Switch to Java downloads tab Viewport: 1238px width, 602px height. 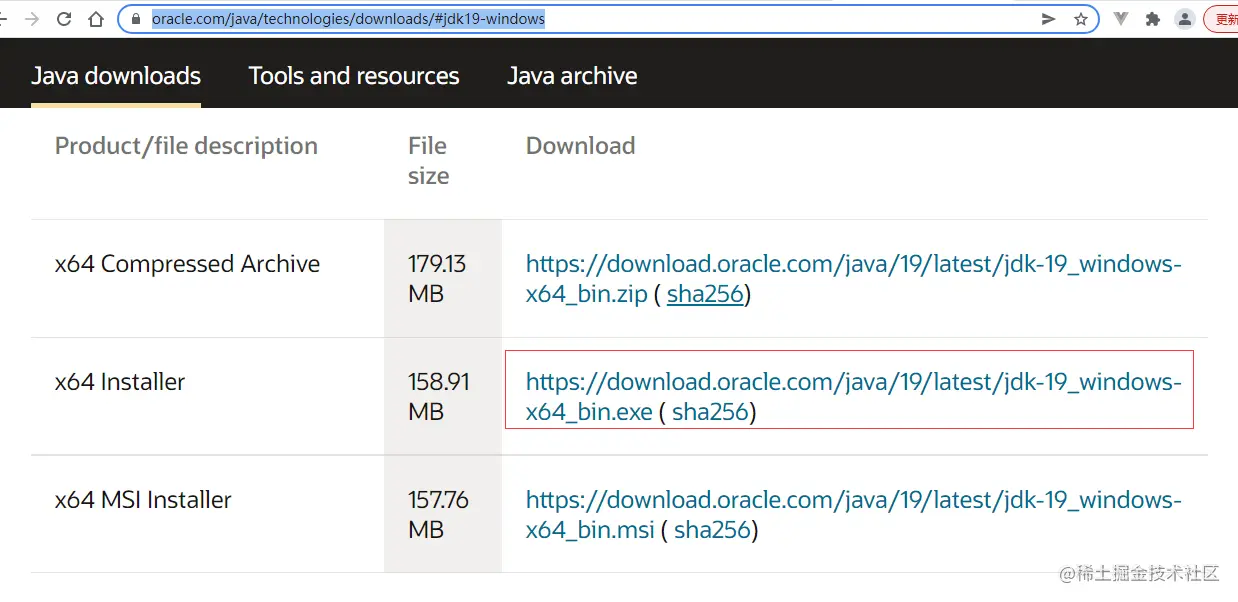(x=116, y=76)
